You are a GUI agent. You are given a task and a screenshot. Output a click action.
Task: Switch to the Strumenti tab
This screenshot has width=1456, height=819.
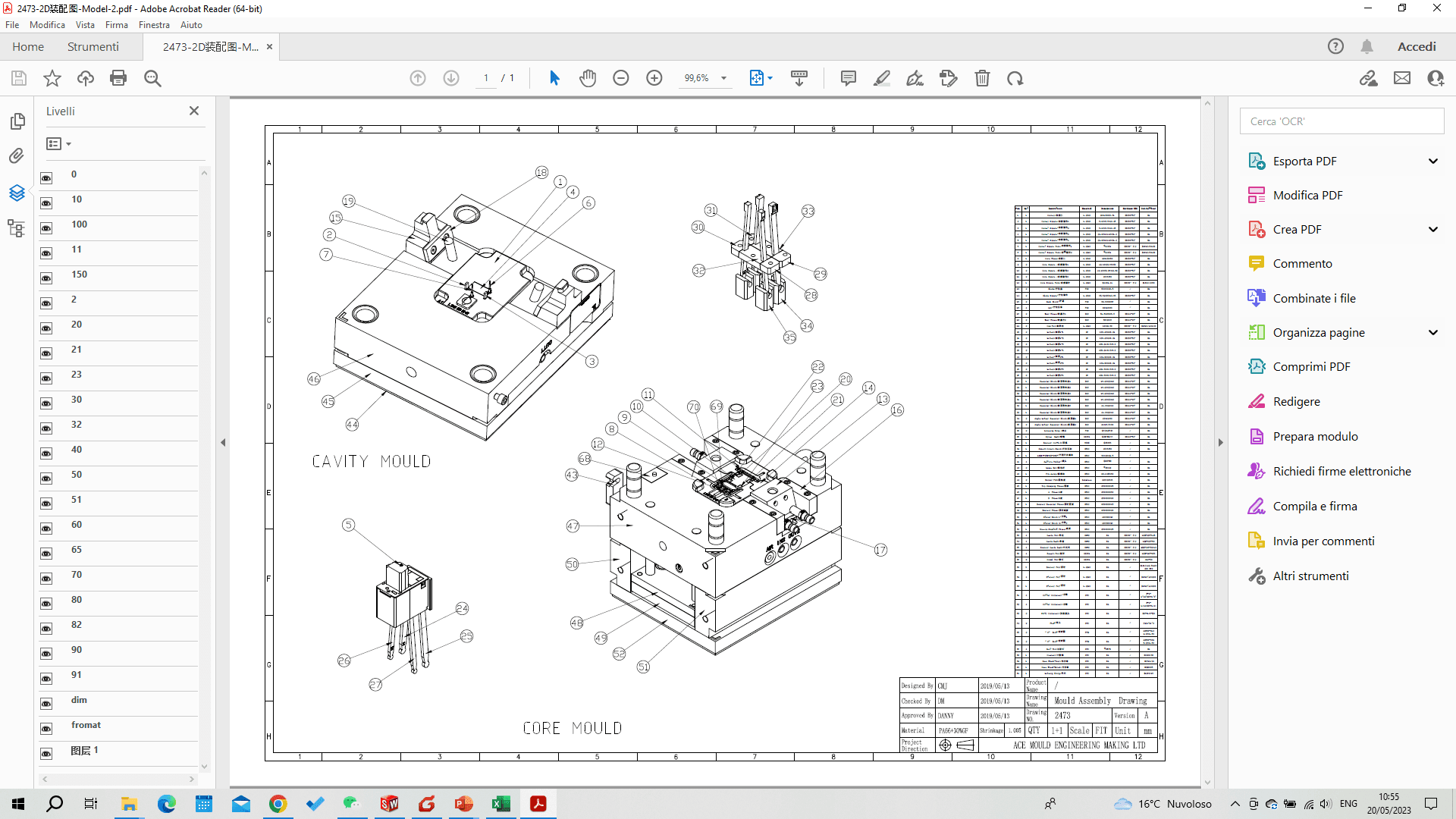(93, 47)
